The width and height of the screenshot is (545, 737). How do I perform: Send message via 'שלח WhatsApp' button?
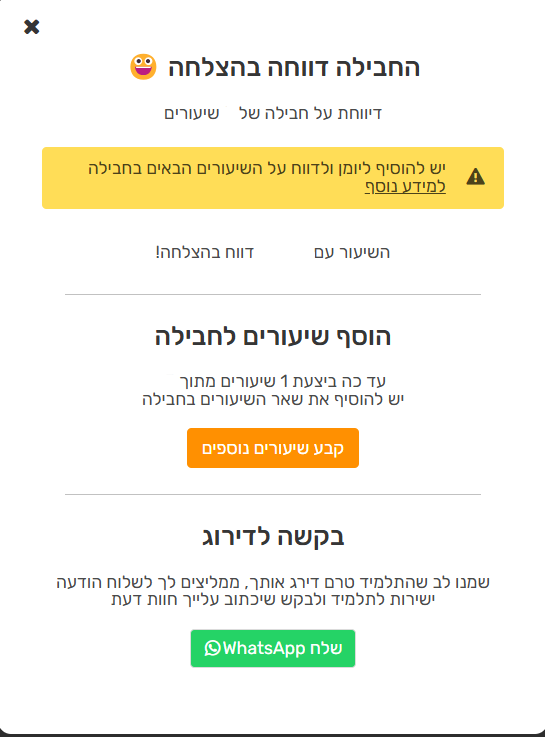click(x=273, y=648)
